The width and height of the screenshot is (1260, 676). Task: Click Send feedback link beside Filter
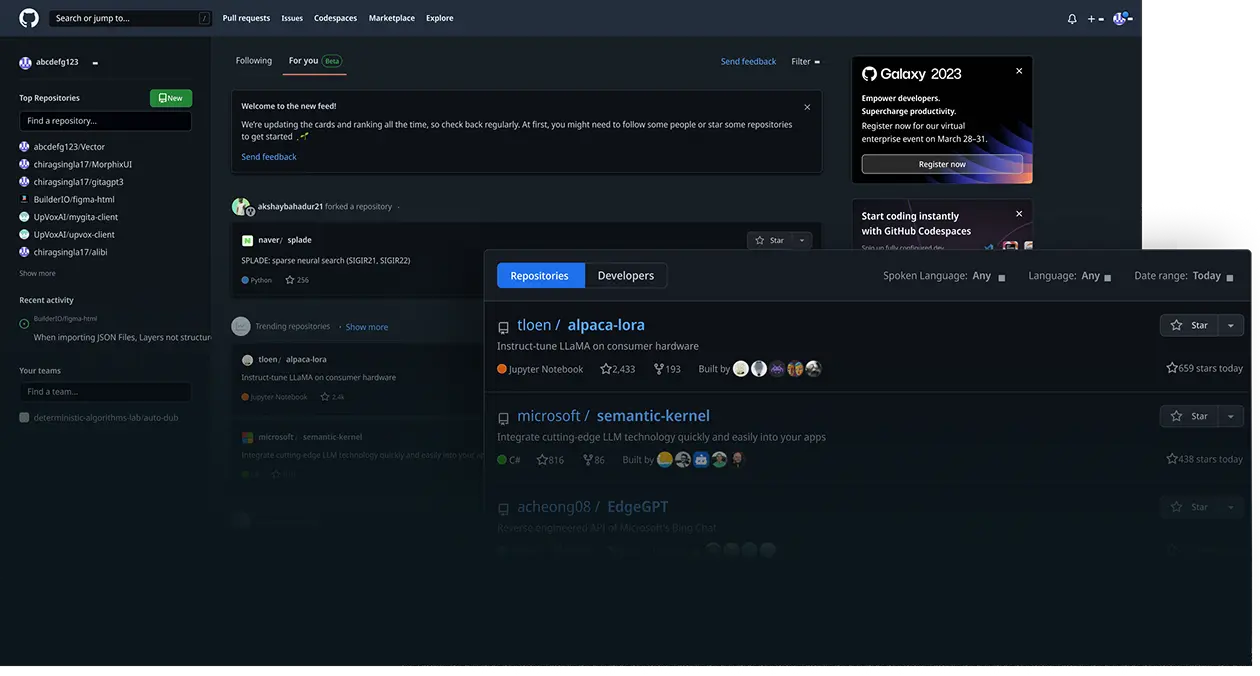[748, 62]
